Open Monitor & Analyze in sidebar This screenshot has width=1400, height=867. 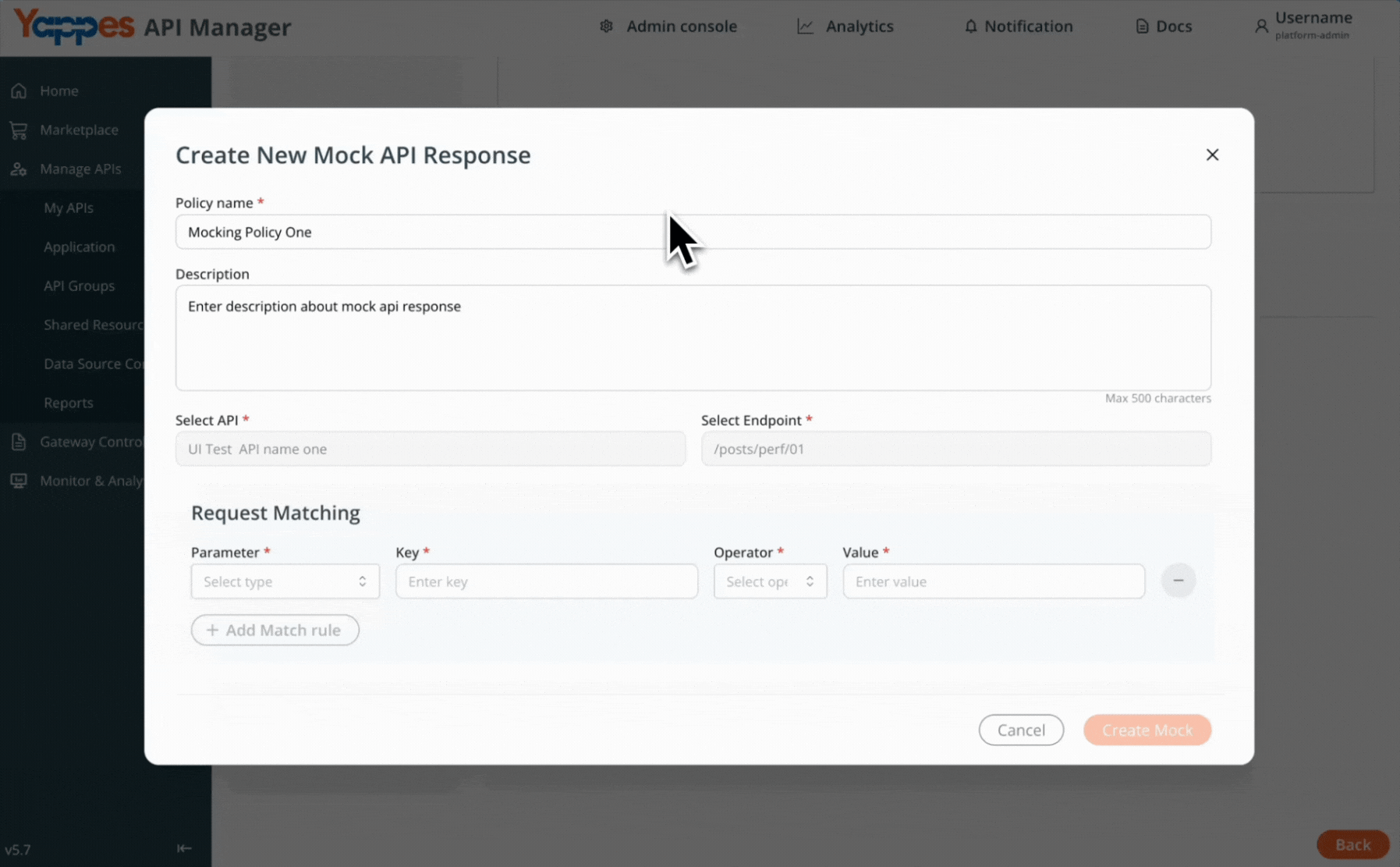pos(90,481)
